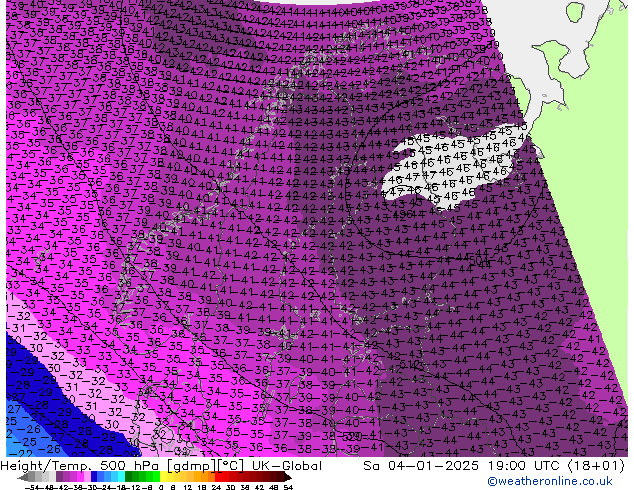Click the 'Sa 04-01-2025' date text

pos(421,466)
